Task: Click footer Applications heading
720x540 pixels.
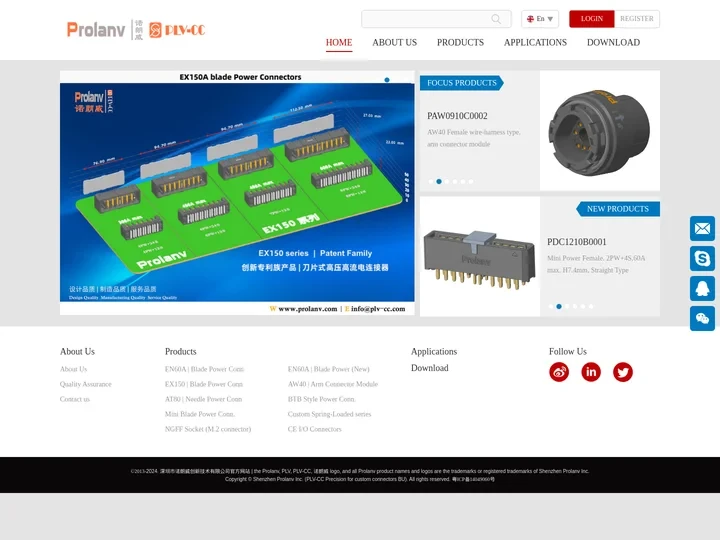Action: (x=434, y=352)
